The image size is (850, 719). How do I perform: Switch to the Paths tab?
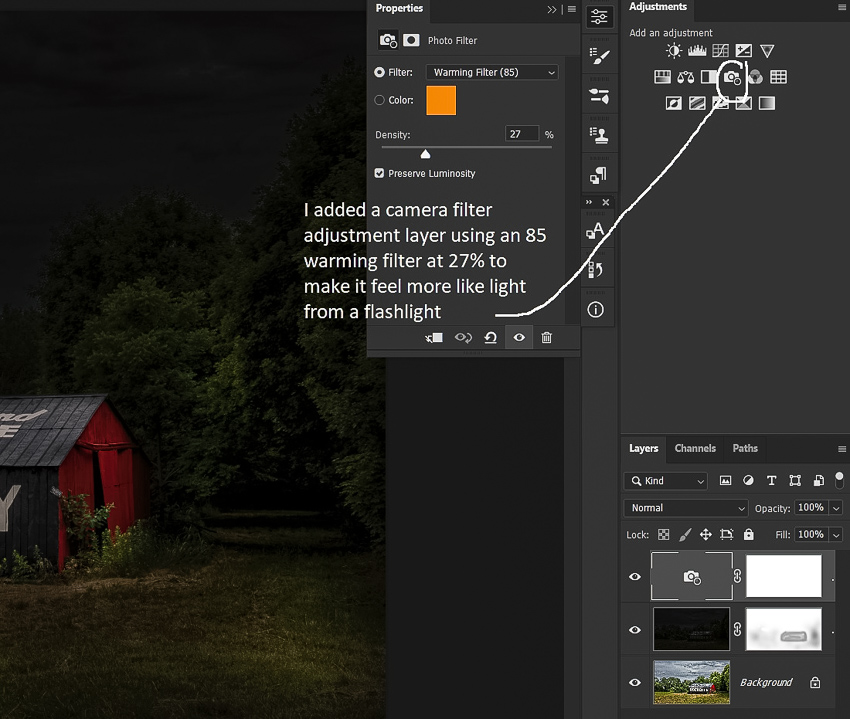click(745, 449)
